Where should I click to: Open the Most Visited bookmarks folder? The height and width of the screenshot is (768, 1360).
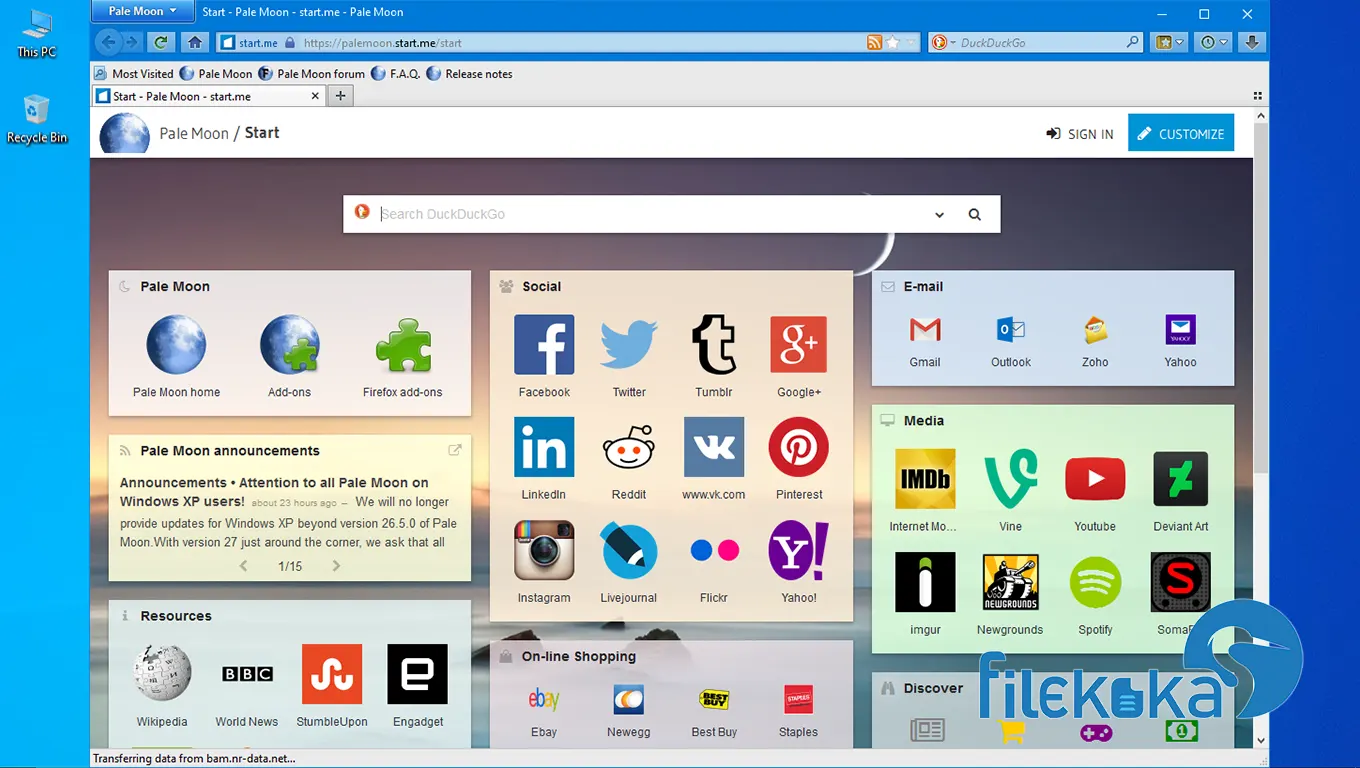[134, 74]
